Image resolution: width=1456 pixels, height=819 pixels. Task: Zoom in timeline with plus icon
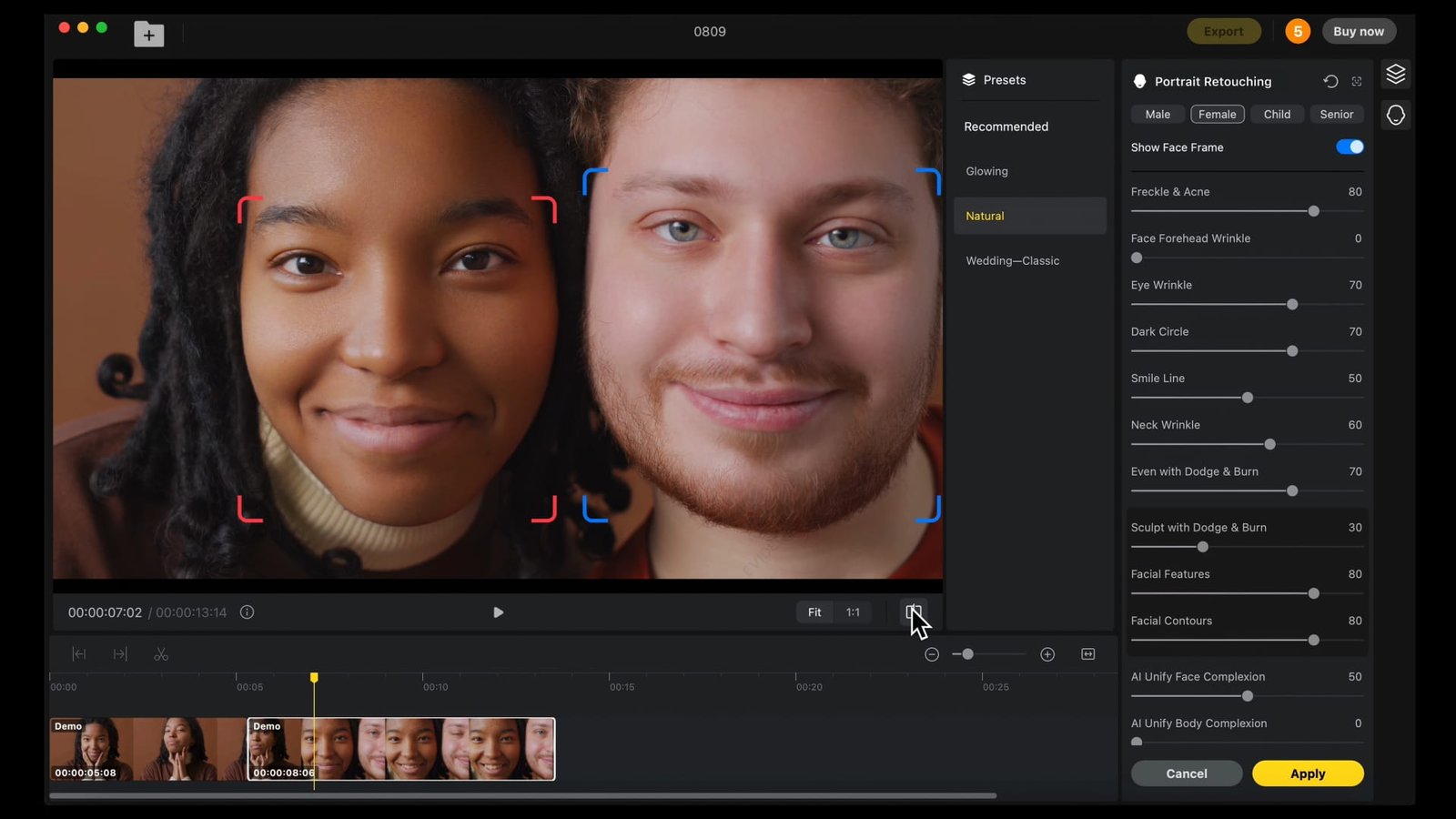pyautogui.click(x=1047, y=654)
